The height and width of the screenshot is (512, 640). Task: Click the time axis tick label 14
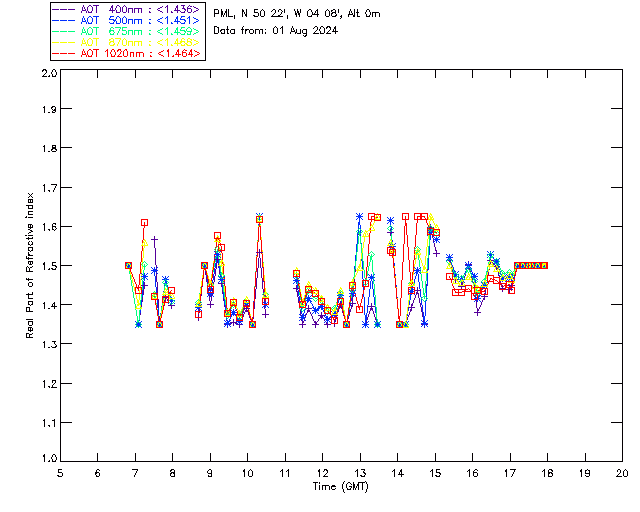click(398, 473)
